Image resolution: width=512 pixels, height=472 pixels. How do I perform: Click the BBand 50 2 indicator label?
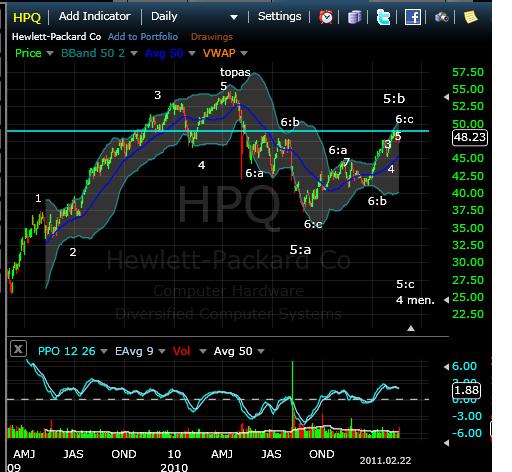pyautogui.click(x=93, y=53)
